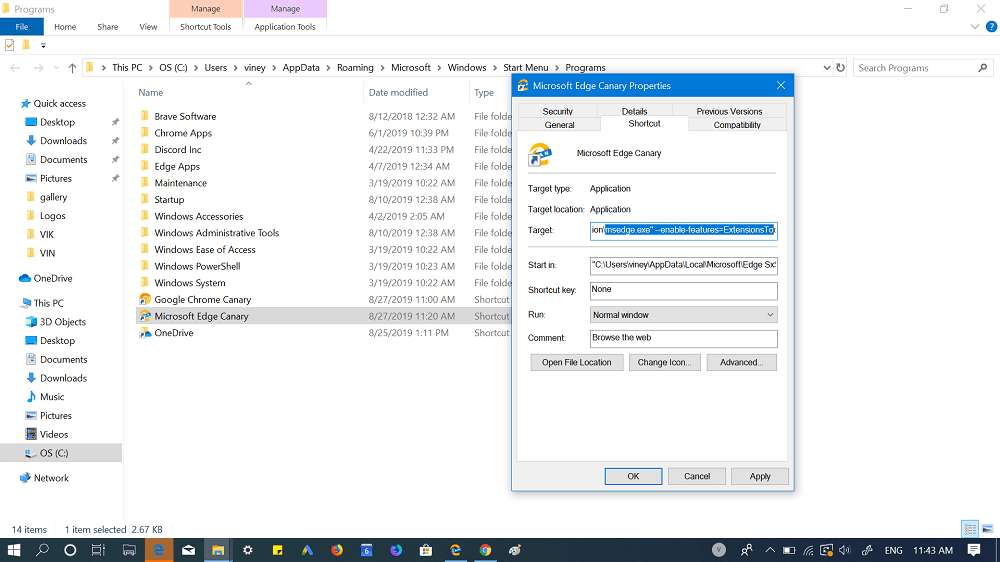Click the Target input field

(x=684, y=230)
